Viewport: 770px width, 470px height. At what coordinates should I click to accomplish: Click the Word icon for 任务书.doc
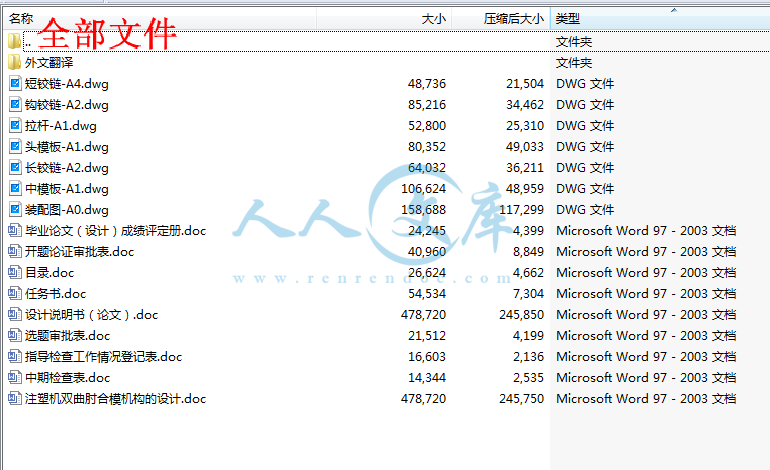click(x=15, y=294)
